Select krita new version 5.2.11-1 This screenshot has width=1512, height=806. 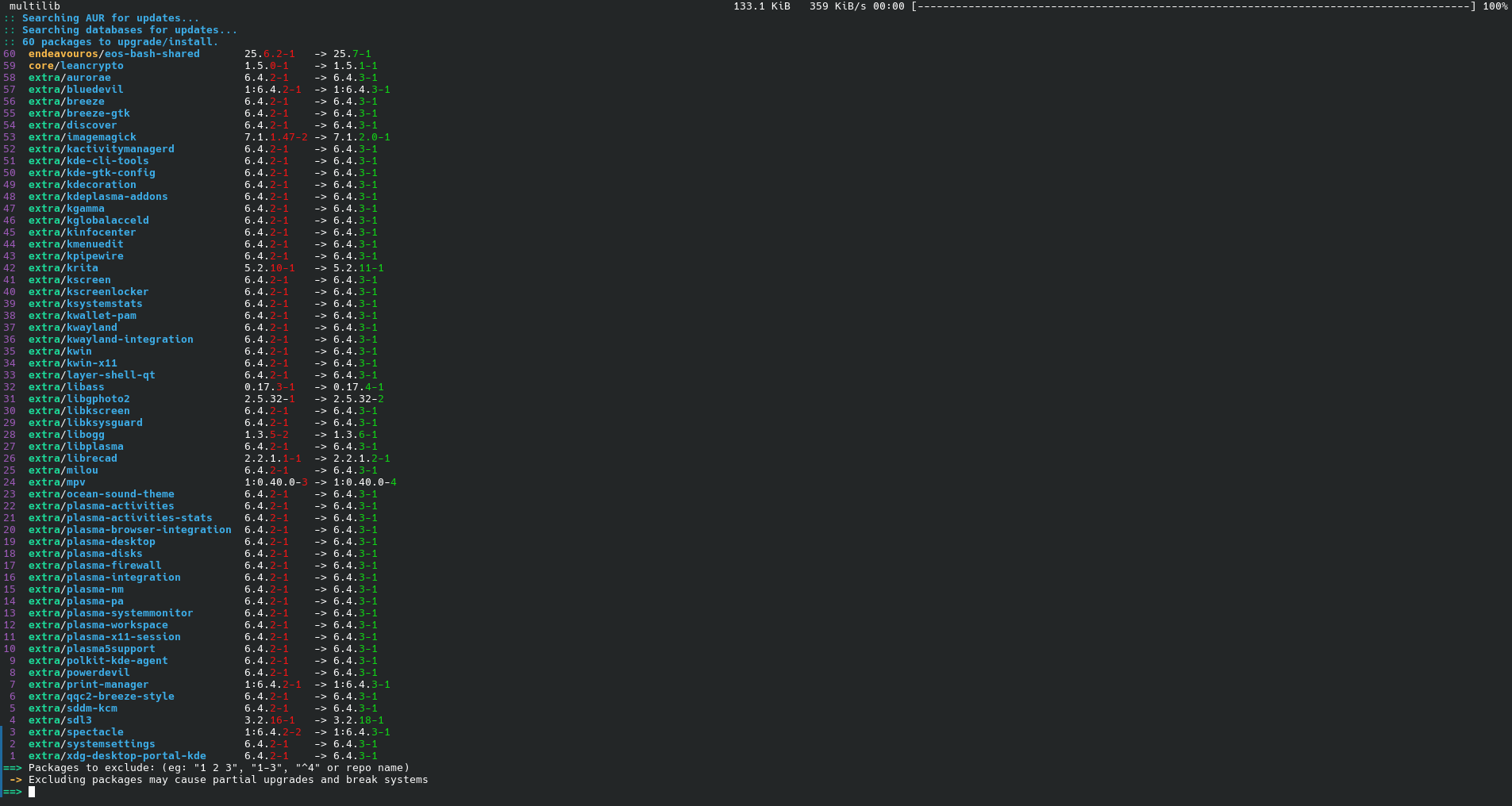[x=359, y=268]
